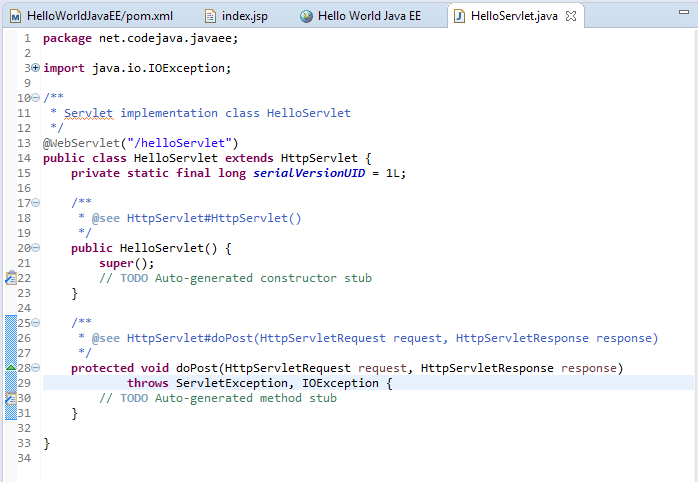This screenshot has height=482, width=698.
Task: Click the JSP file icon on index.jsp tab
Action: [210, 16]
